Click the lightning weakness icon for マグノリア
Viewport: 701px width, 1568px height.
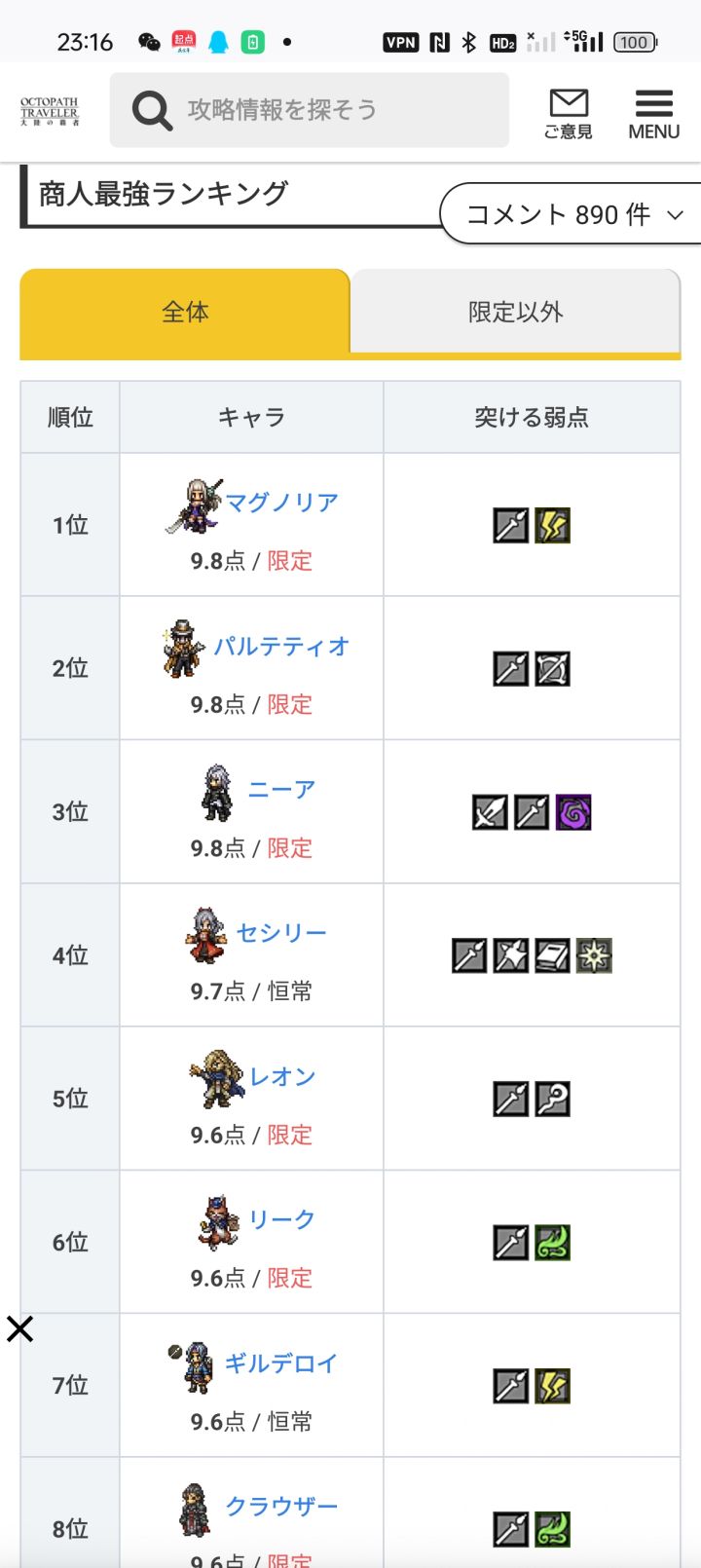pyautogui.click(x=553, y=526)
